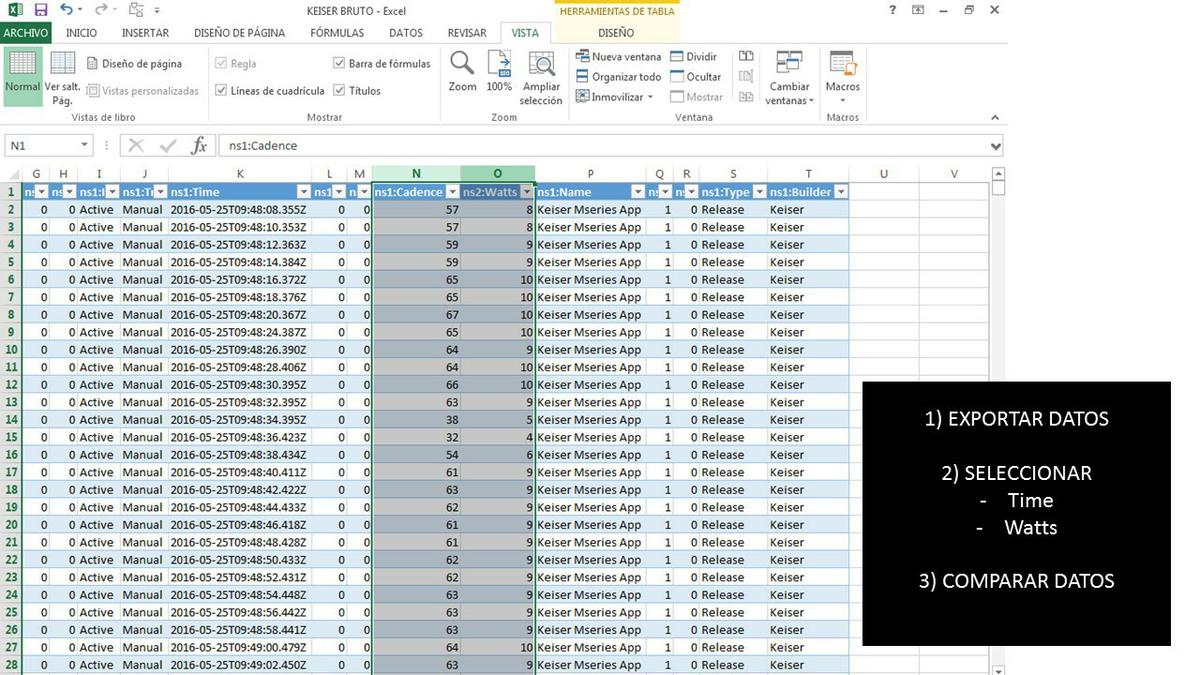Click Ampliar selección zoom icon
Viewport: 1200px width, 675px height.
click(x=541, y=66)
